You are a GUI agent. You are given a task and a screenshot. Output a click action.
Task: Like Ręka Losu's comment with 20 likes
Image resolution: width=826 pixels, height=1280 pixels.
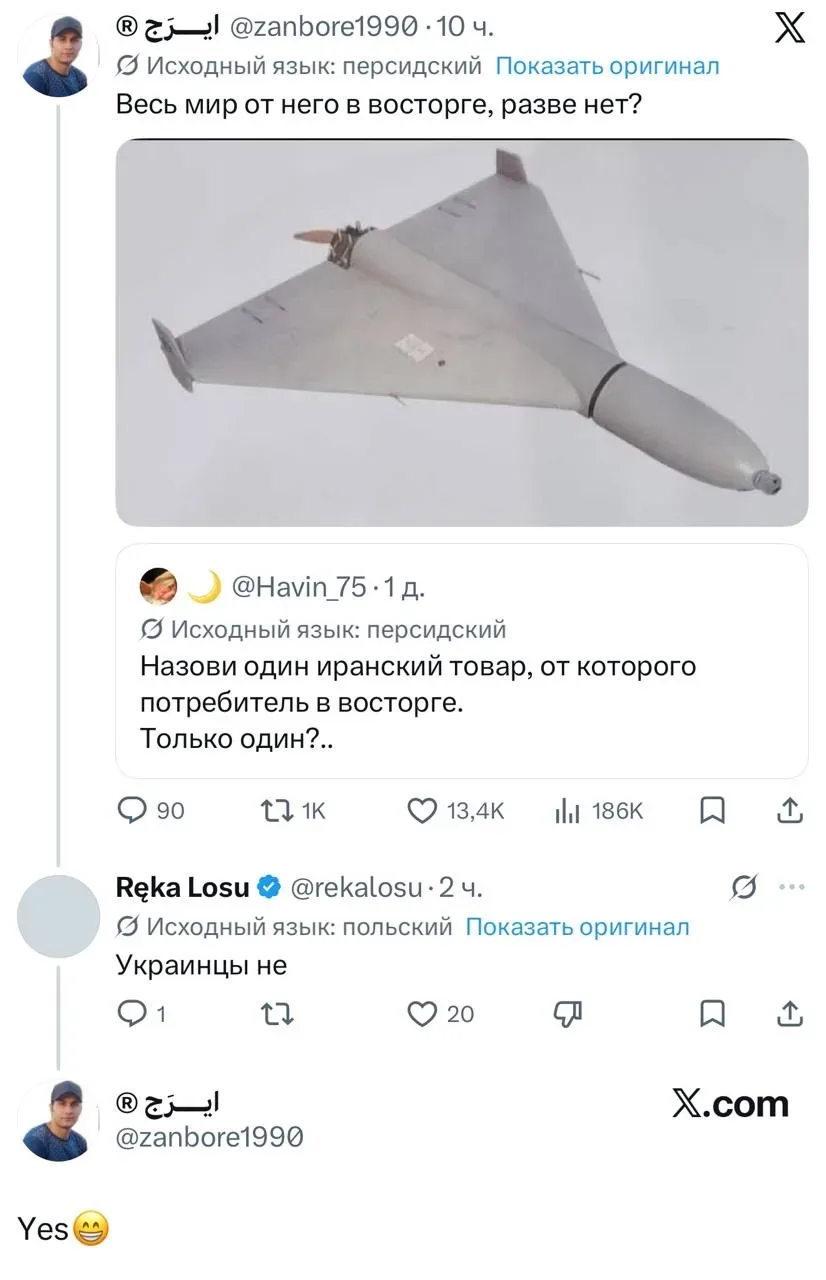pyautogui.click(x=423, y=1014)
